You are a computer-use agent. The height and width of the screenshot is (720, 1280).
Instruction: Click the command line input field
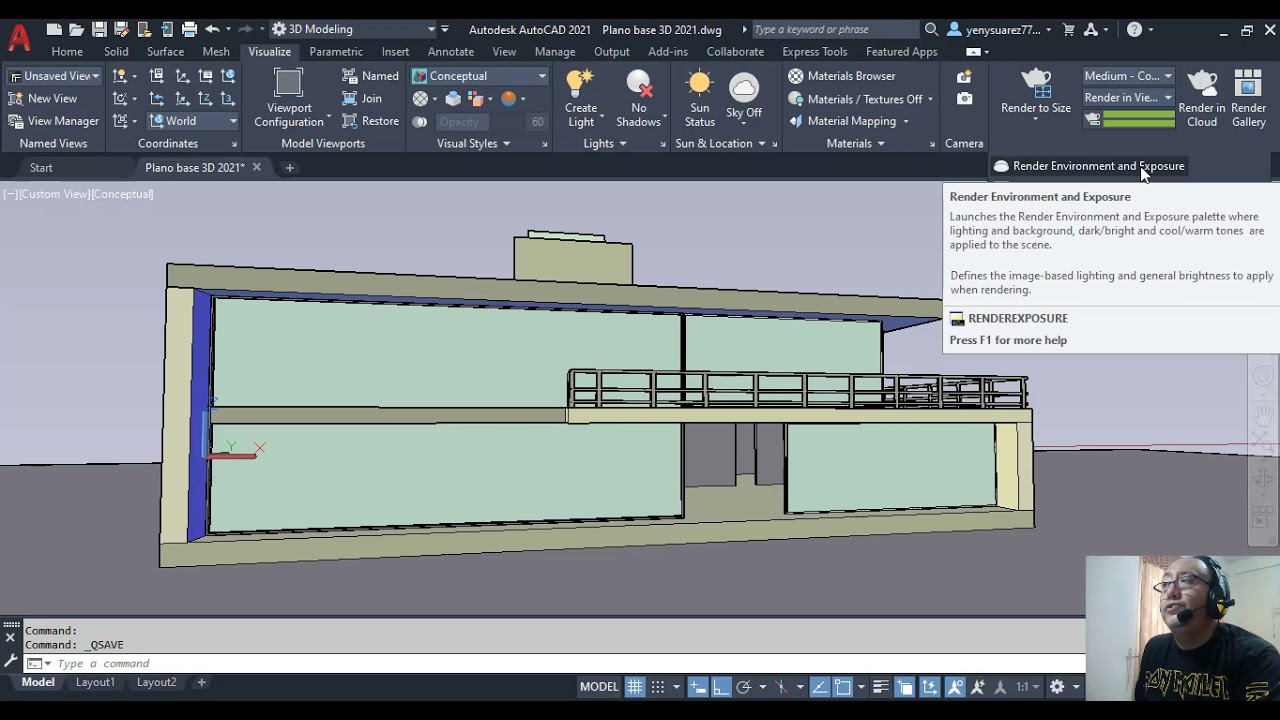568,664
